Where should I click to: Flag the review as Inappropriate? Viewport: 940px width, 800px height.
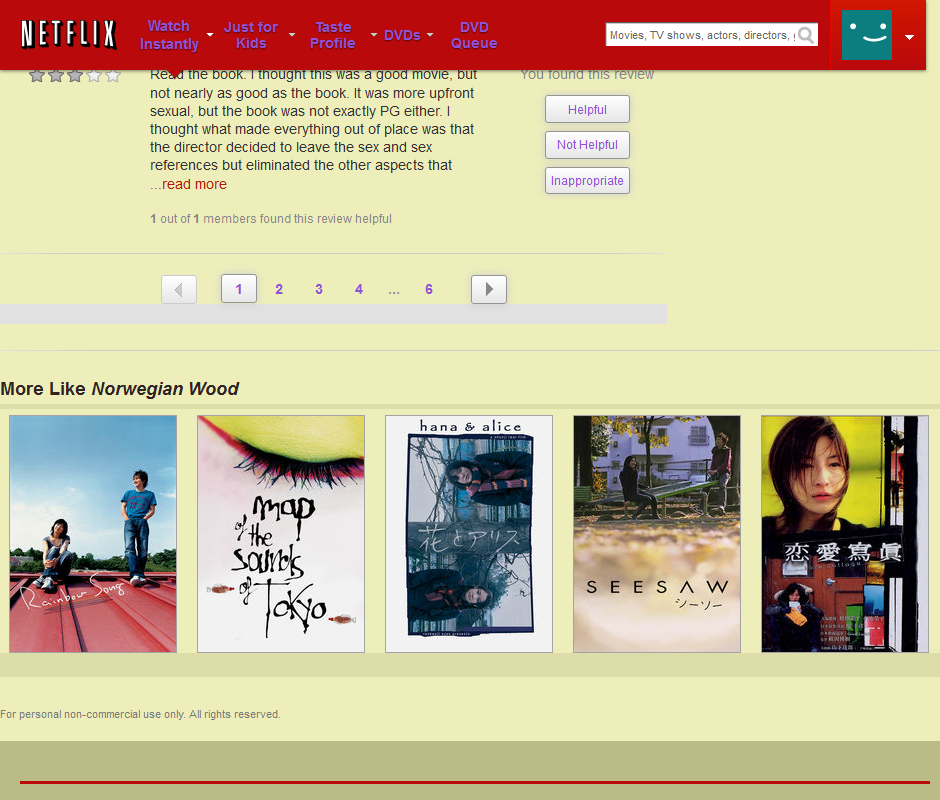(587, 181)
